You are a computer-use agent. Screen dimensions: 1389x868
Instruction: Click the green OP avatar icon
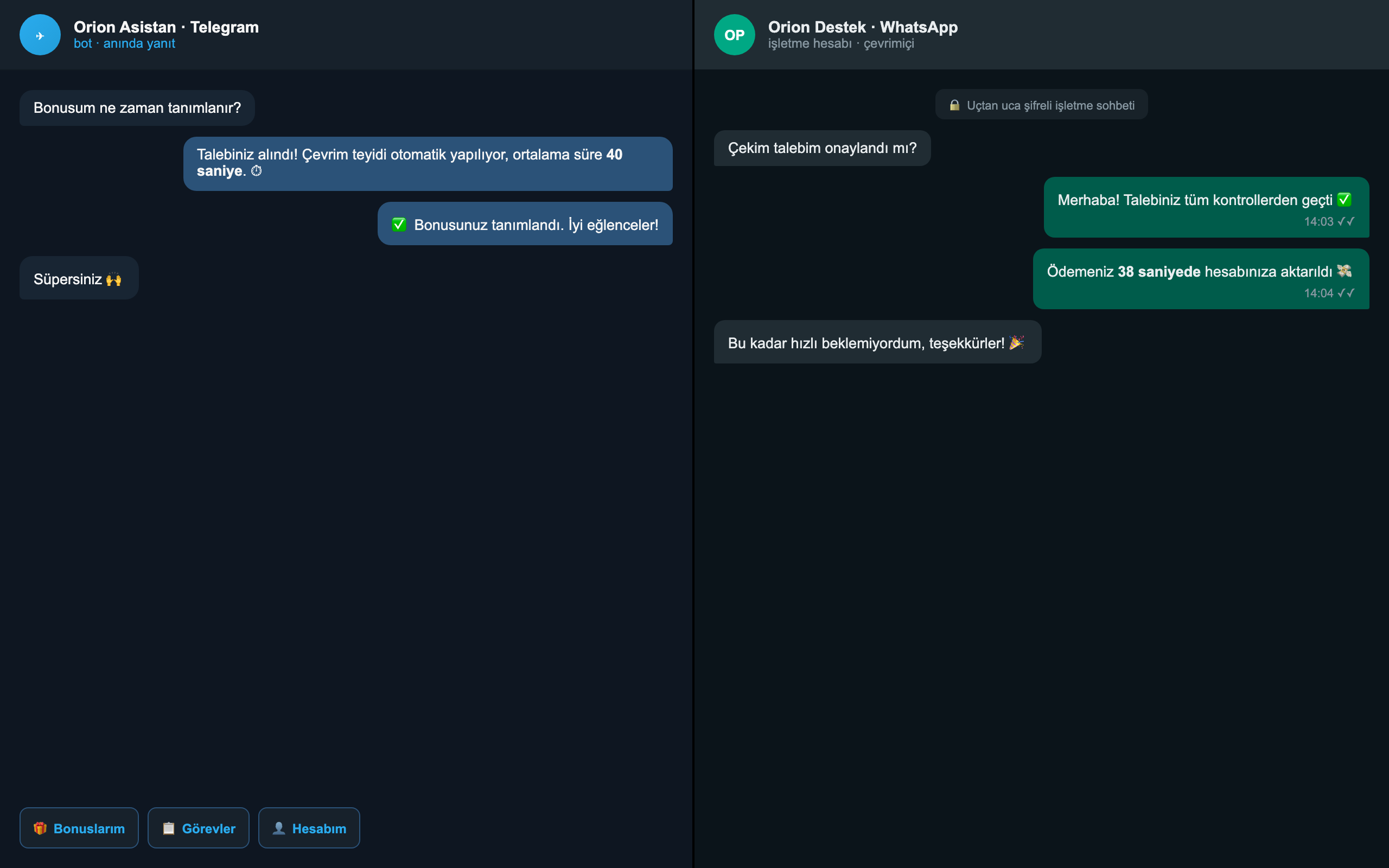[734, 35]
